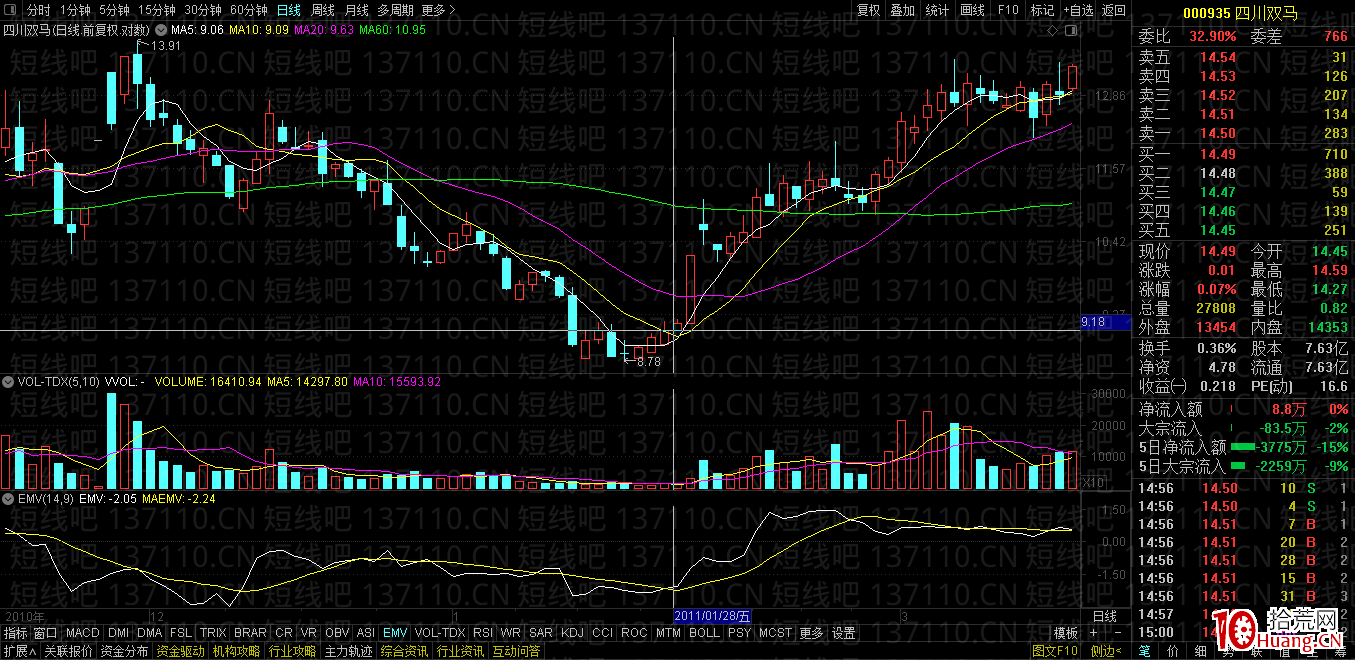The height and width of the screenshot is (660, 1355).
Task: Switch indicator to TRIX
Action: click(x=212, y=633)
